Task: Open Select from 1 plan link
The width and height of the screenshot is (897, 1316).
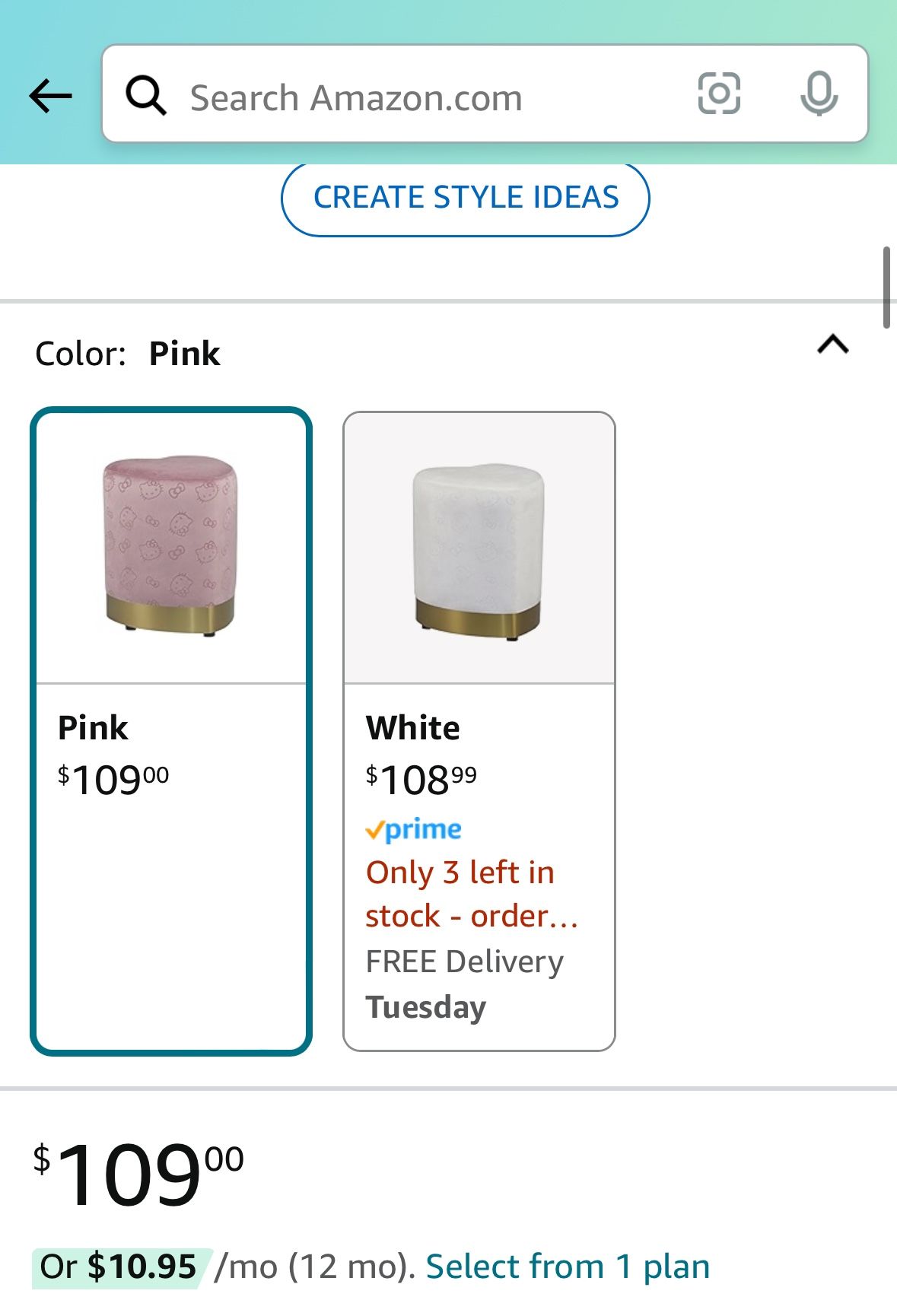Action: (x=568, y=1267)
